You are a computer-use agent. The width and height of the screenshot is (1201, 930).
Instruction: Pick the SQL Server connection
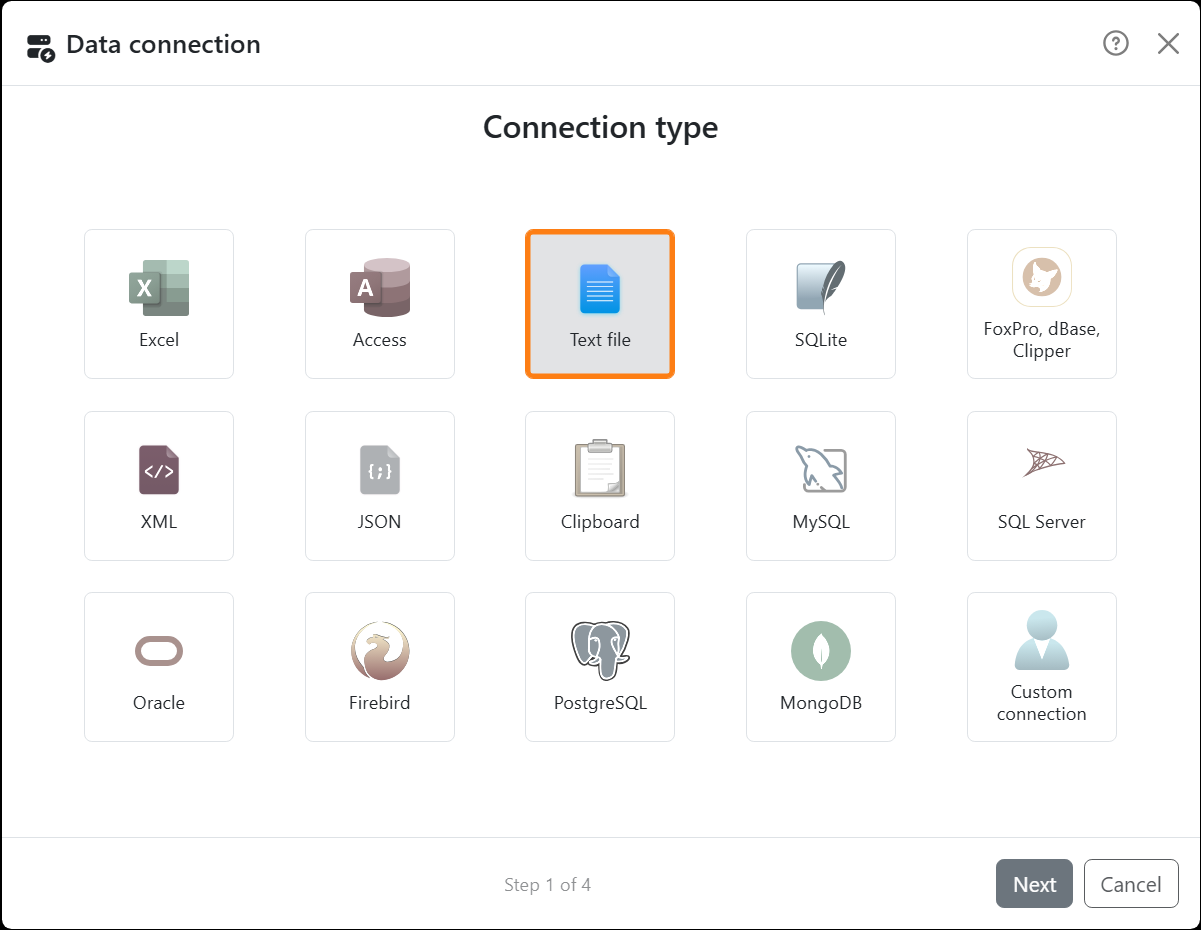point(1042,486)
